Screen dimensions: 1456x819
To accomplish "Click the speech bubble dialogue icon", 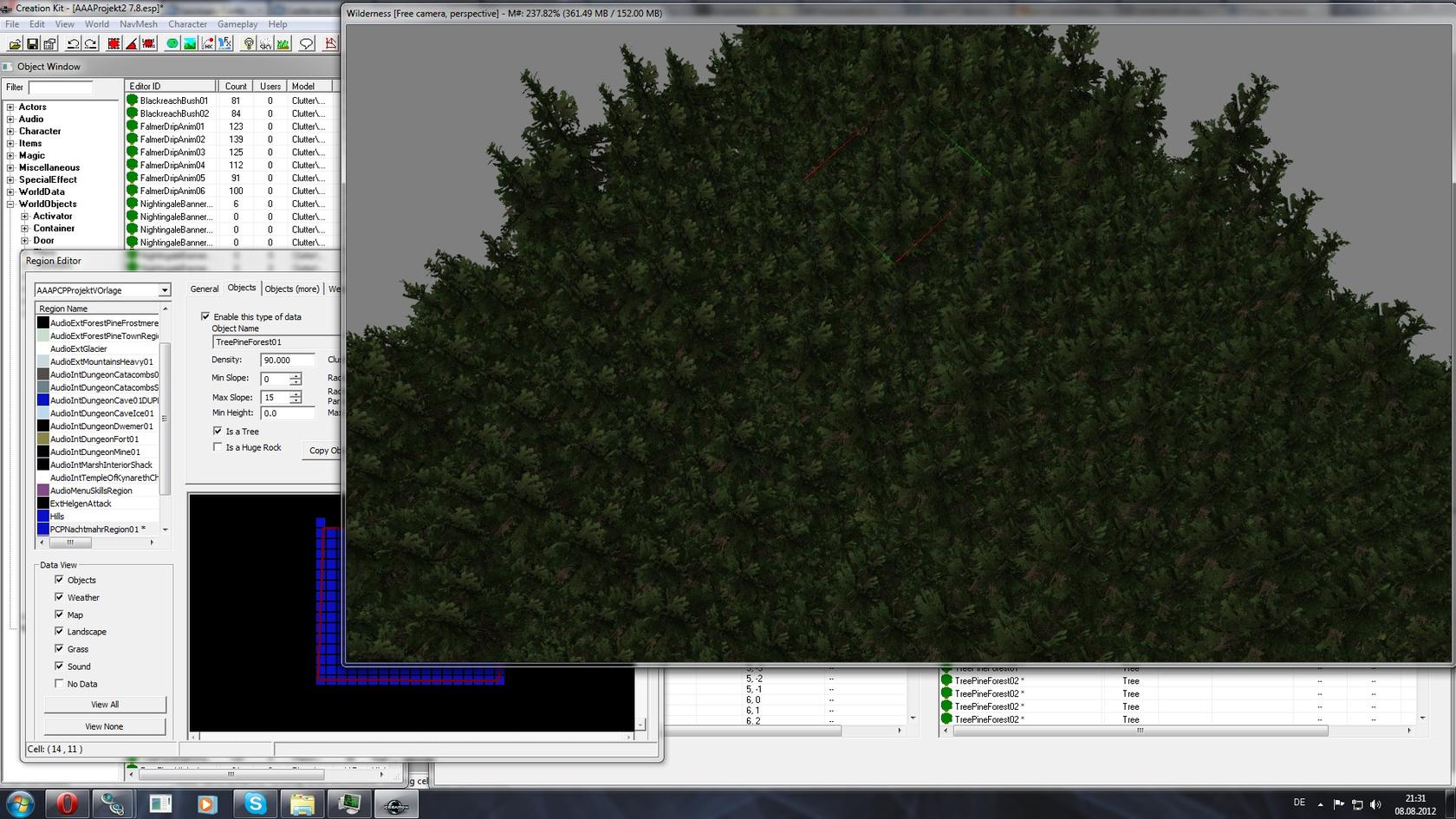I will 306,44.
